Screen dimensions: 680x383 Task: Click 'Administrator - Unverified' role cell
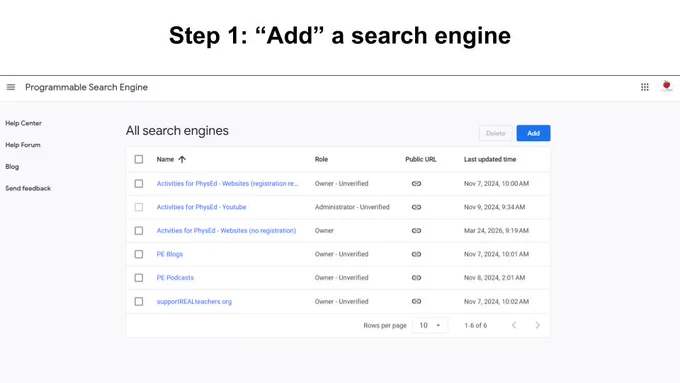pyautogui.click(x=352, y=207)
